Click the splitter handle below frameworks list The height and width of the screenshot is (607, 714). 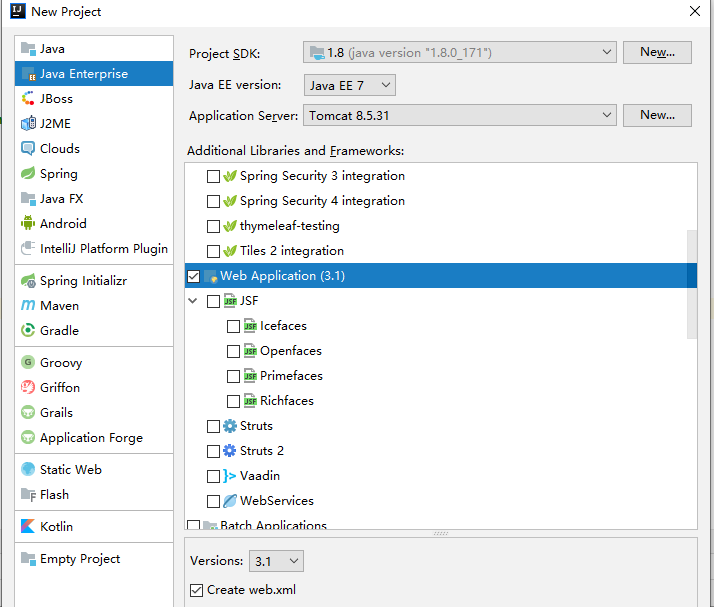(441, 533)
